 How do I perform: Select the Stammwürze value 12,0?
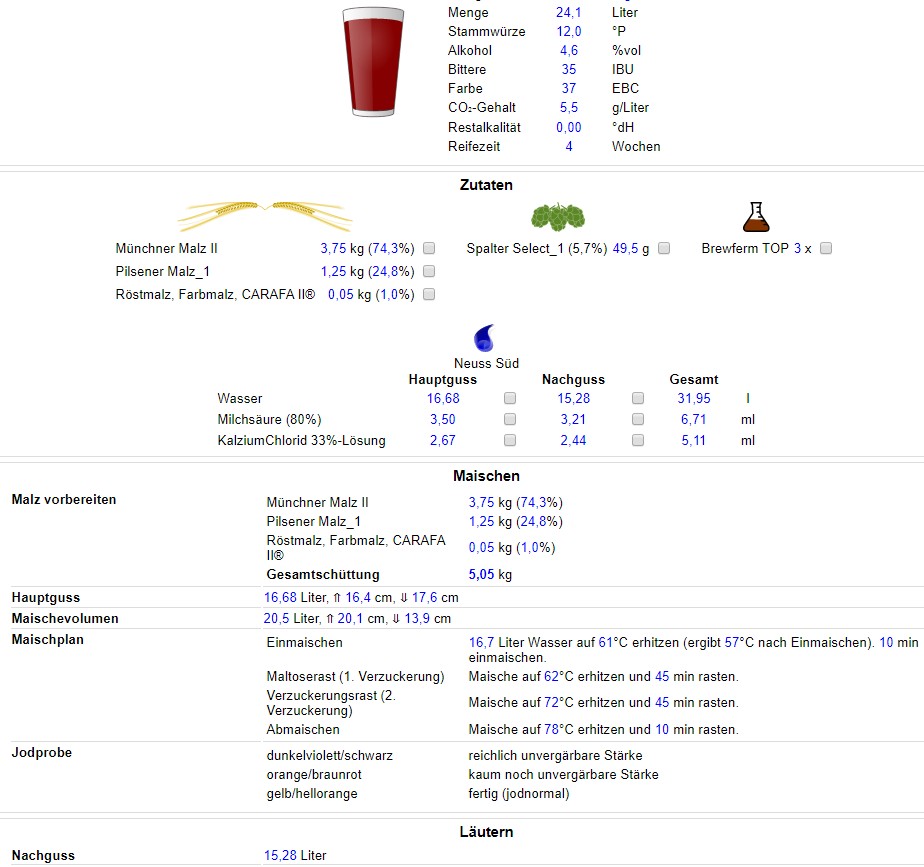[568, 32]
